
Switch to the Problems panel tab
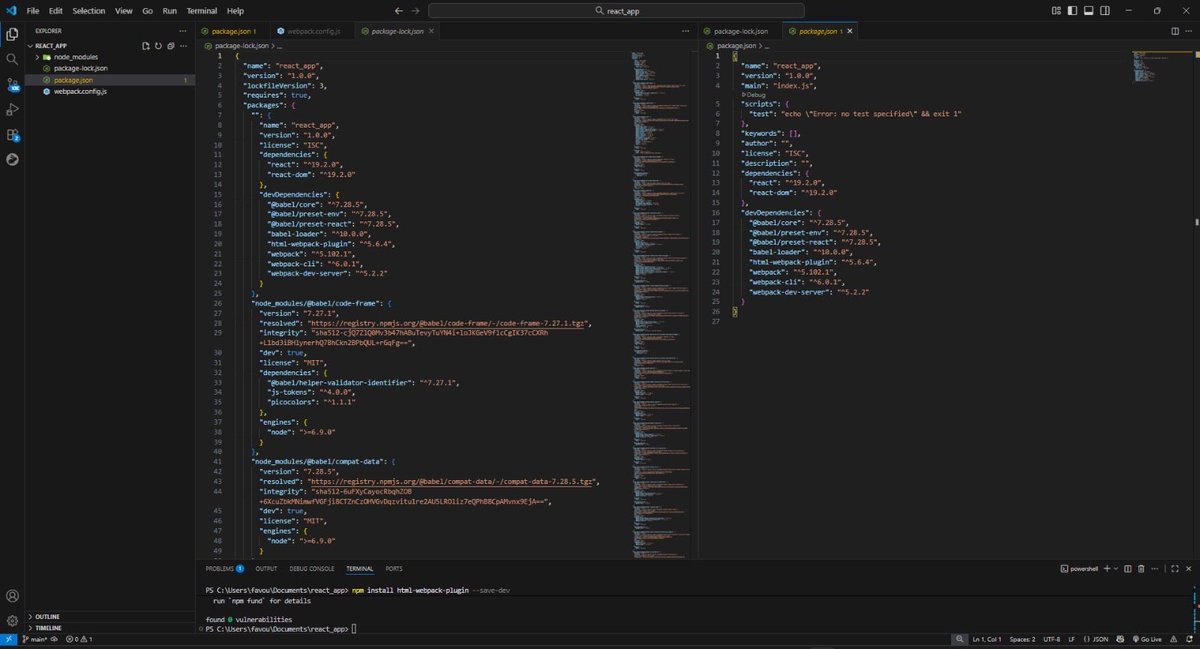point(224,568)
